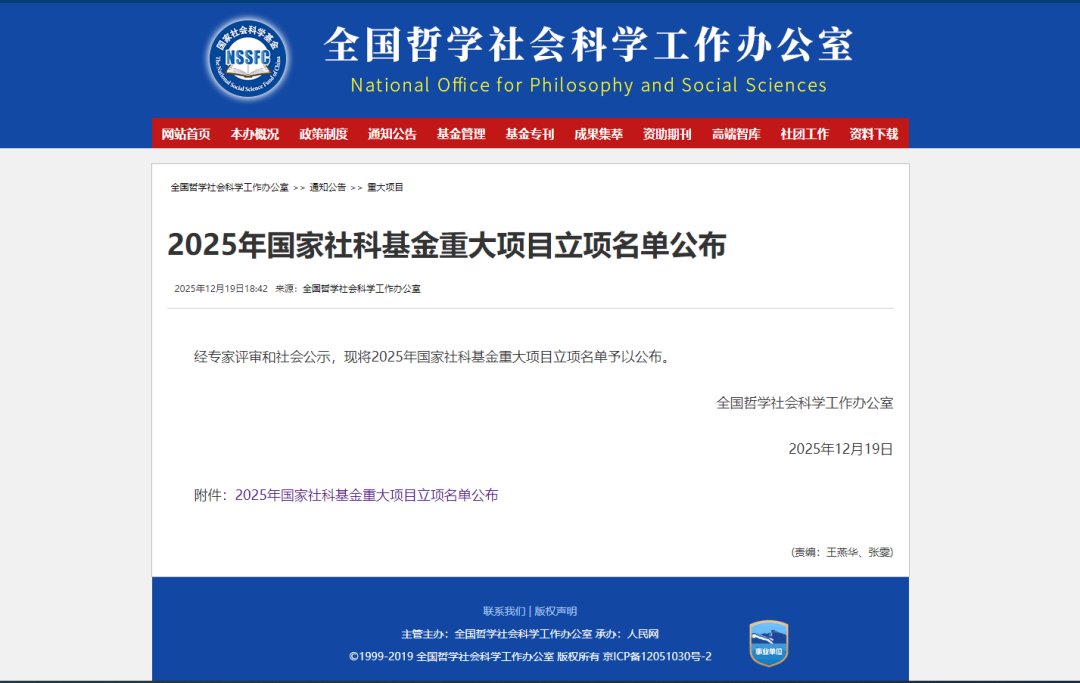1080x683 pixels.
Task: Open the 网站首页 menu item
Action: point(186,134)
